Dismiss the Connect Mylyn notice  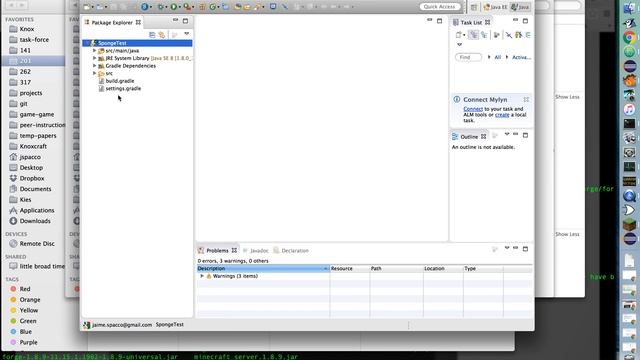[526, 99]
